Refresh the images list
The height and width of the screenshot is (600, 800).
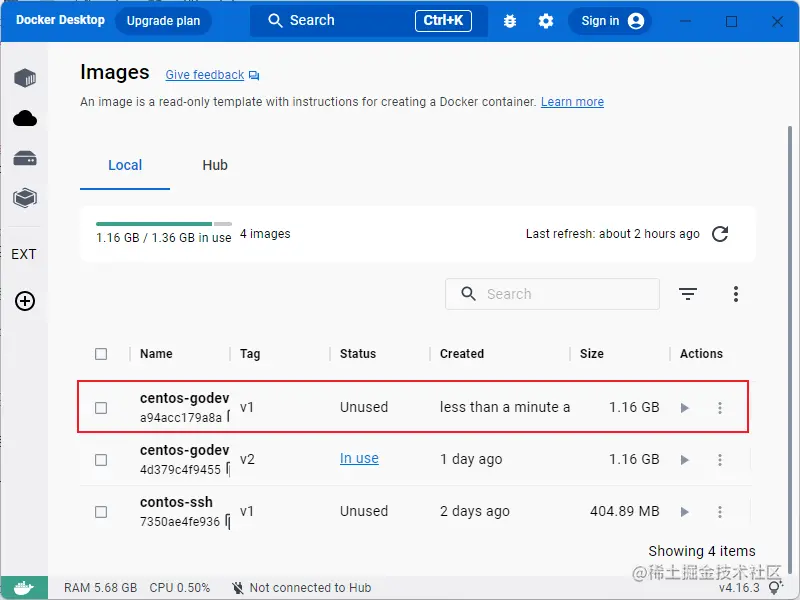click(720, 234)
